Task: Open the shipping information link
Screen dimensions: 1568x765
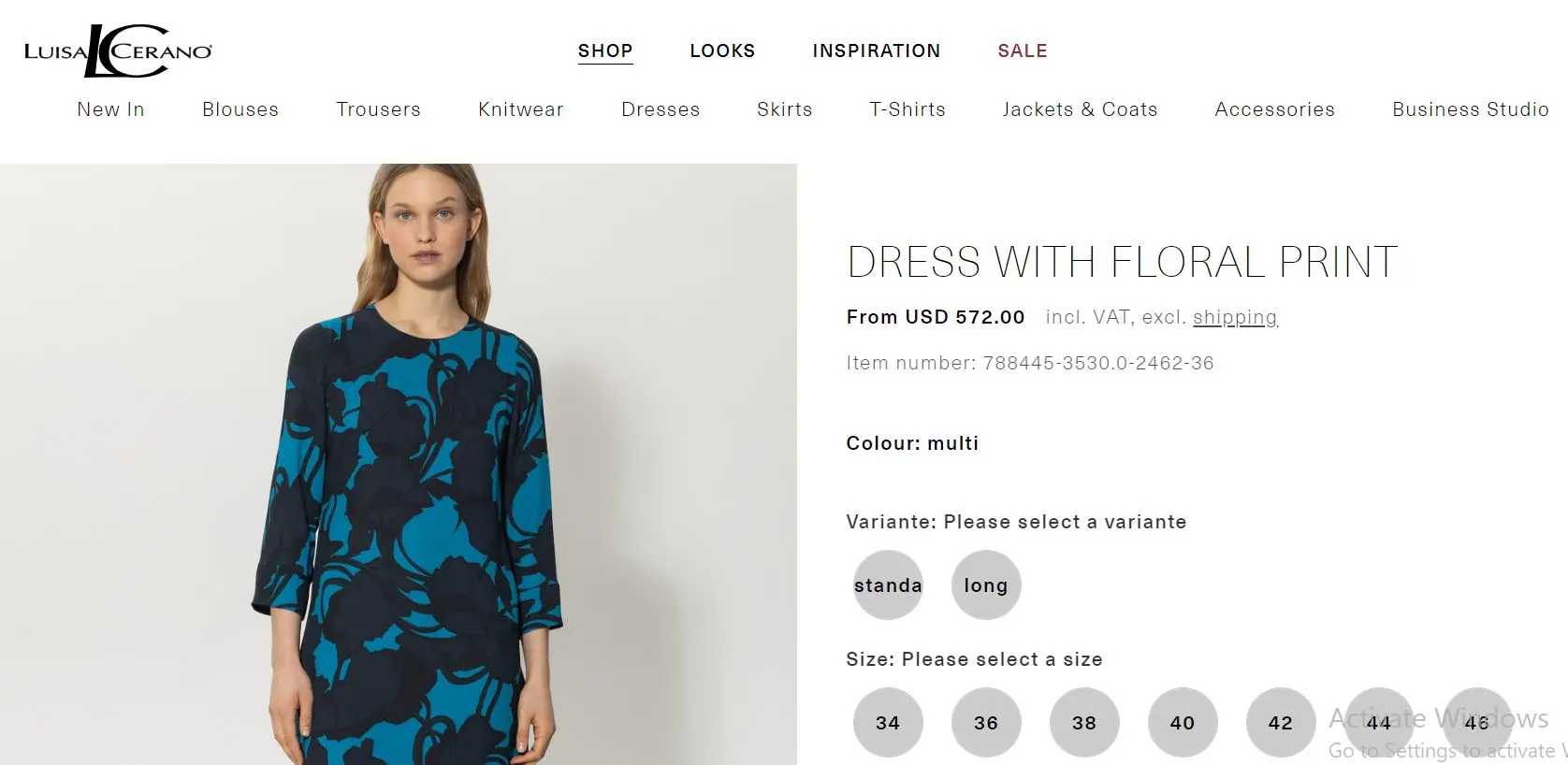Action: [1235, 318]
